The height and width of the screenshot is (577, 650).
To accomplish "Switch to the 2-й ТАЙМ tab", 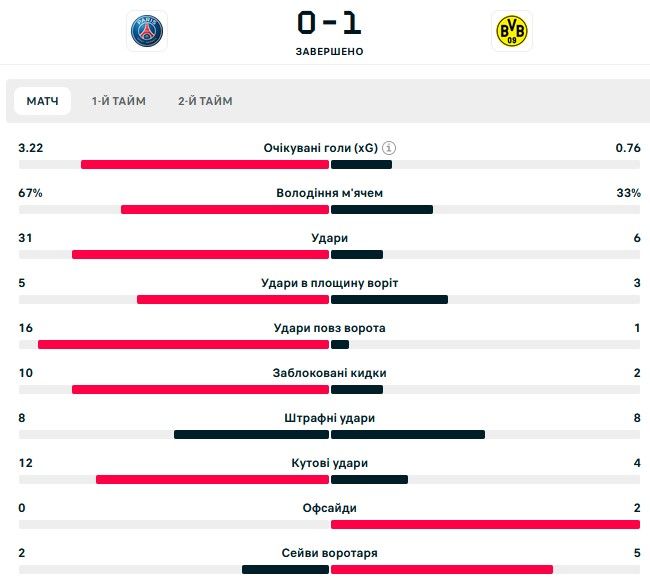I will (205, 101).
